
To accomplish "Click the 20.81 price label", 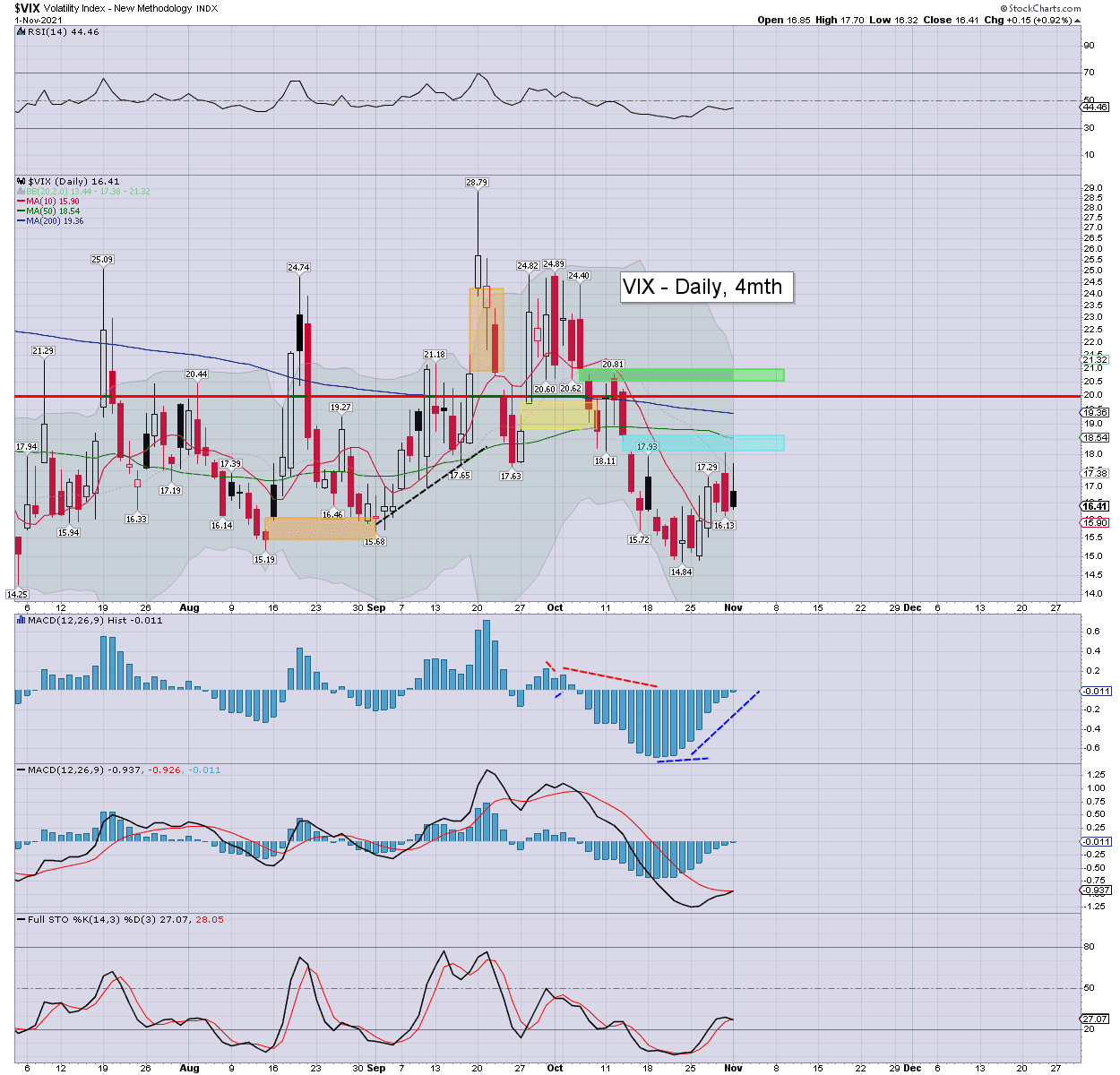I will tap(613, 365).
